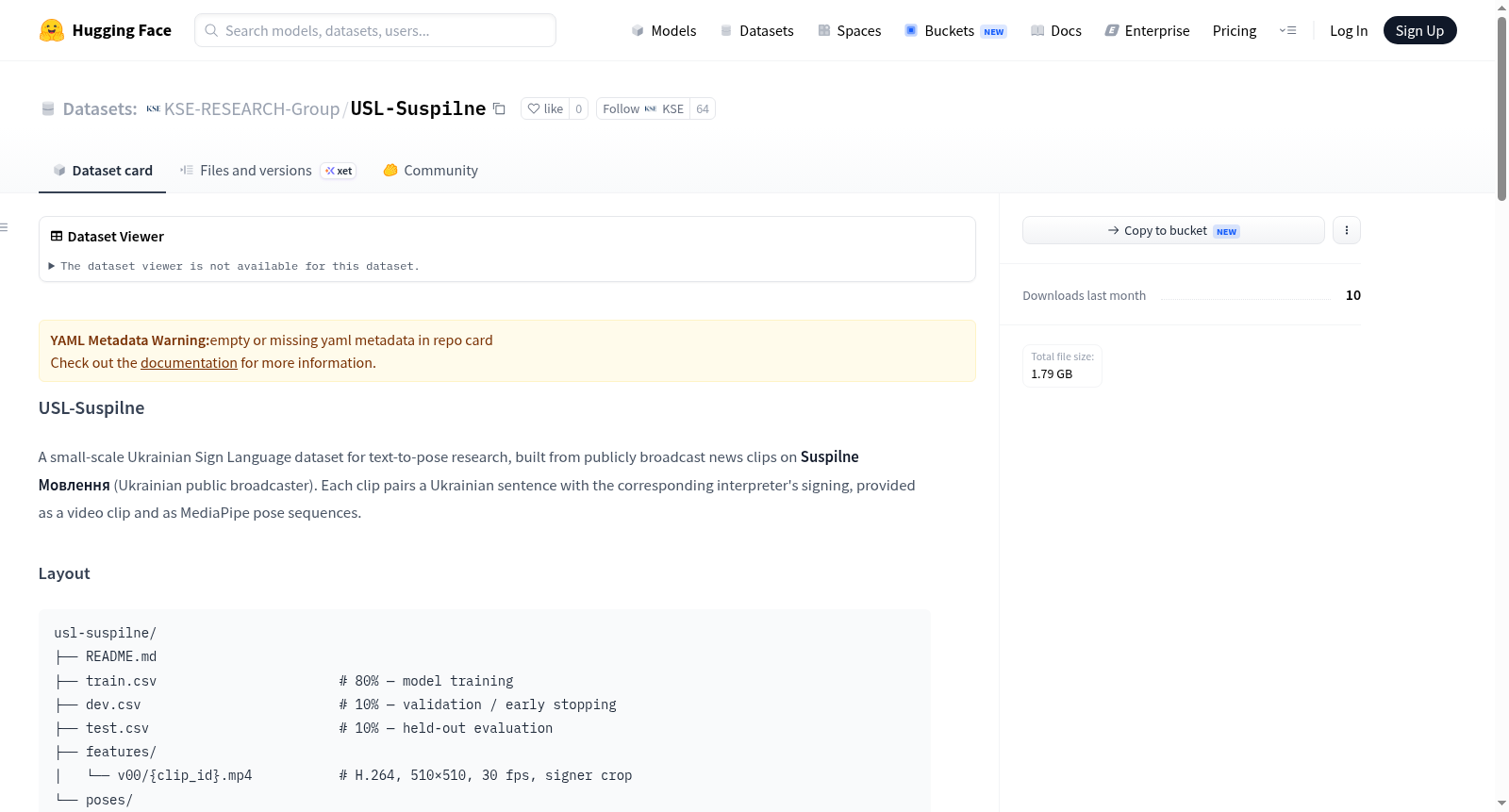1509x812 pixels.
Task: Expand the dataset viewer unavailable message
Action: click(x=235, y=267)
